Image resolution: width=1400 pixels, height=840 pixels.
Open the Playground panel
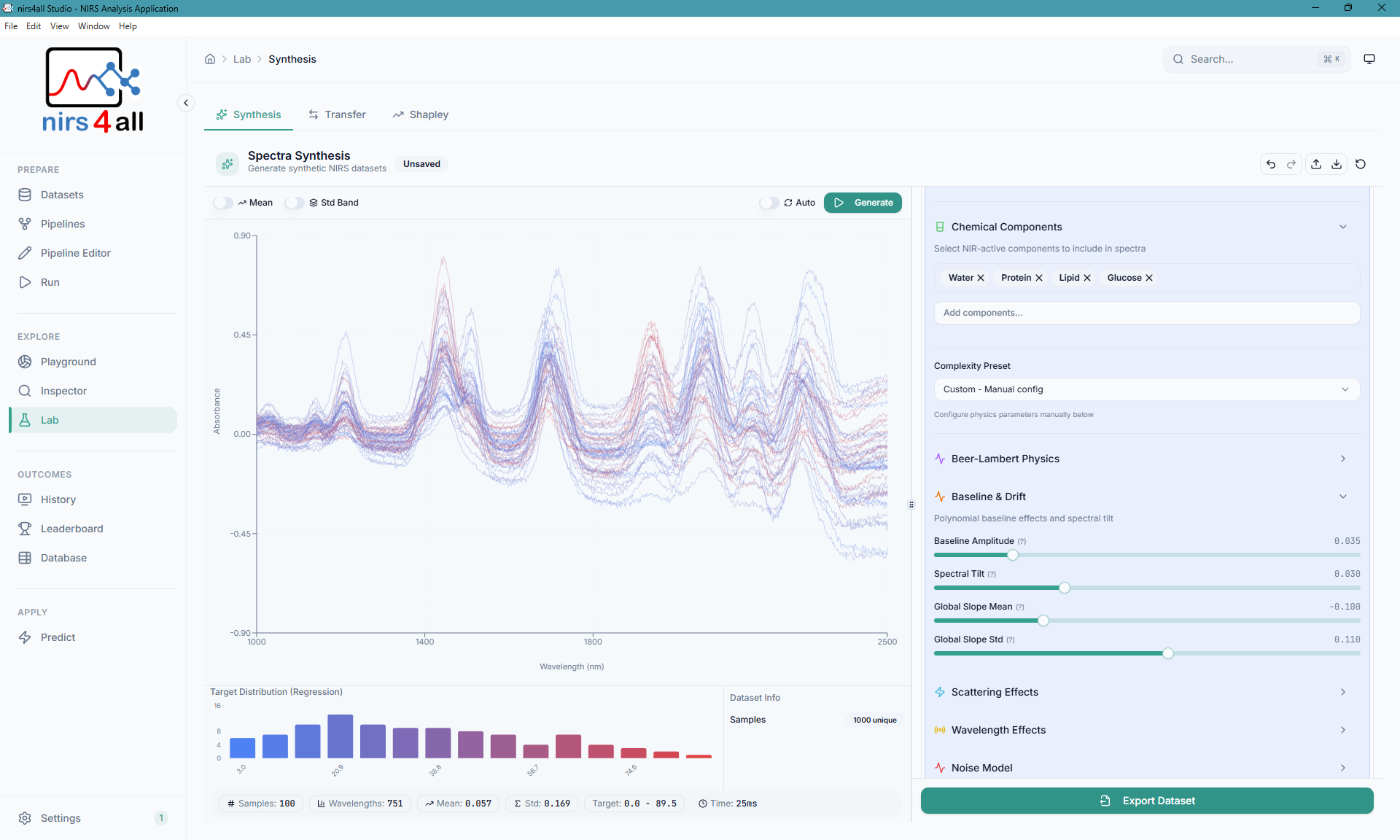tap(68, 361)
